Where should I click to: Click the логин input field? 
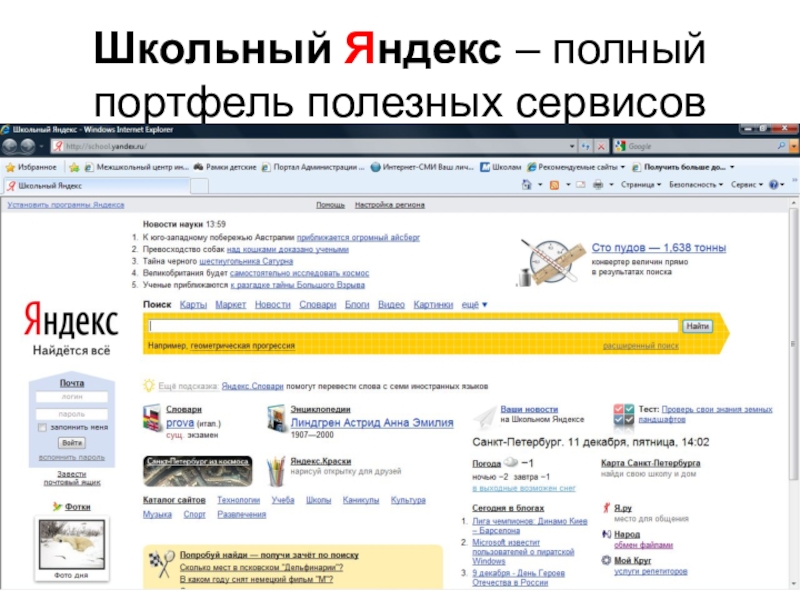pos(72,396)
